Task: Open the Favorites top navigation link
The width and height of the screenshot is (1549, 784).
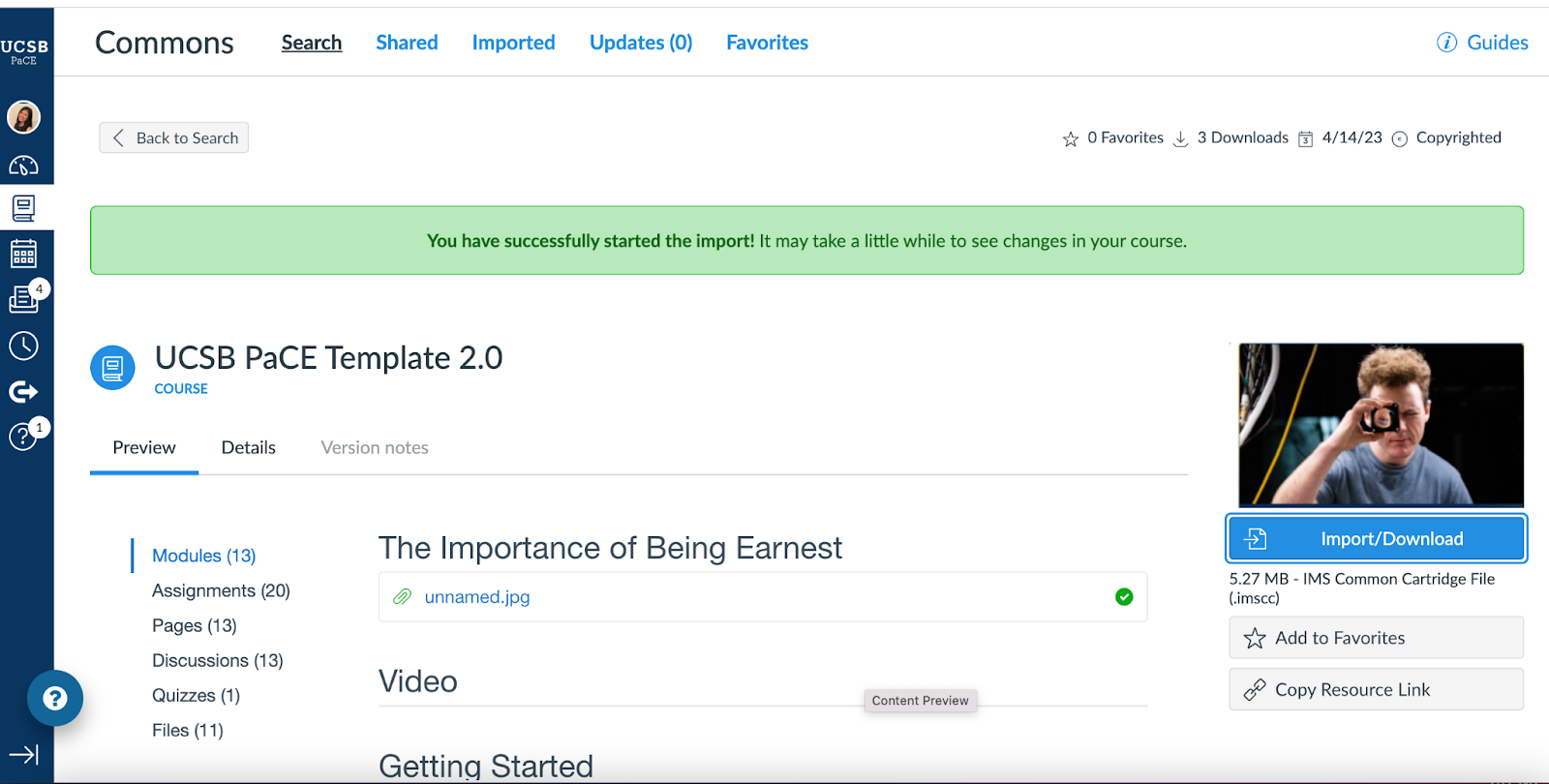Action: [767, 43]
